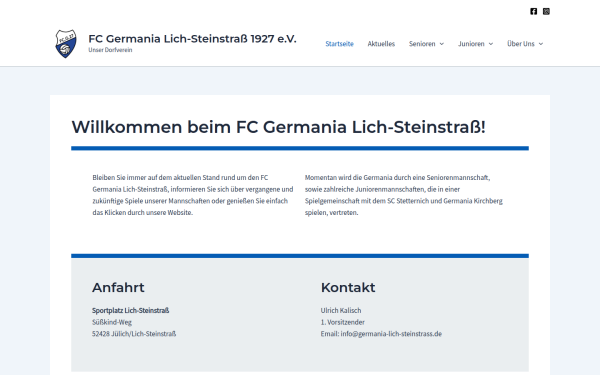This screenshot has width=600, height=375.
Task: Click the 'Kontakt' heading
Action: tap(348, 287)
